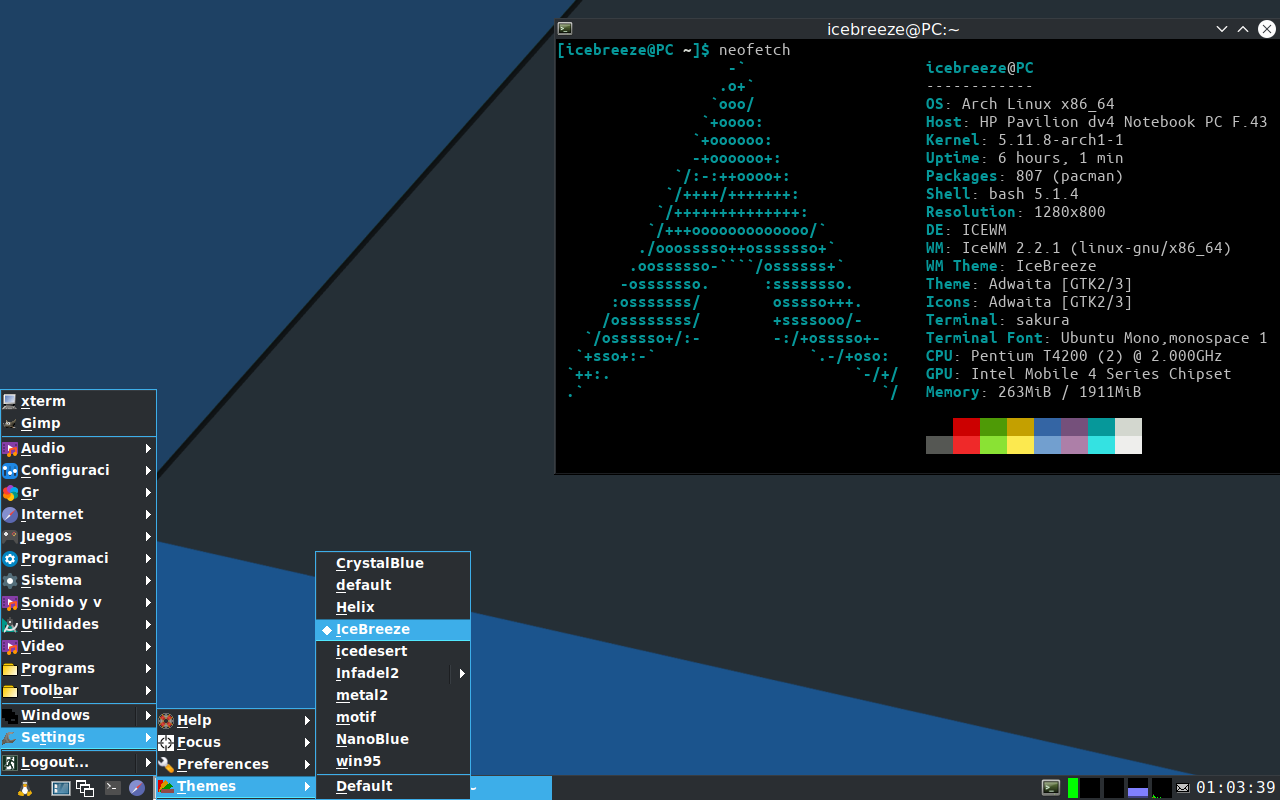The height and width of the screenshot is (800, 1280).
Task: Click the Gimp icon in the menu
Action: (10, 423)
